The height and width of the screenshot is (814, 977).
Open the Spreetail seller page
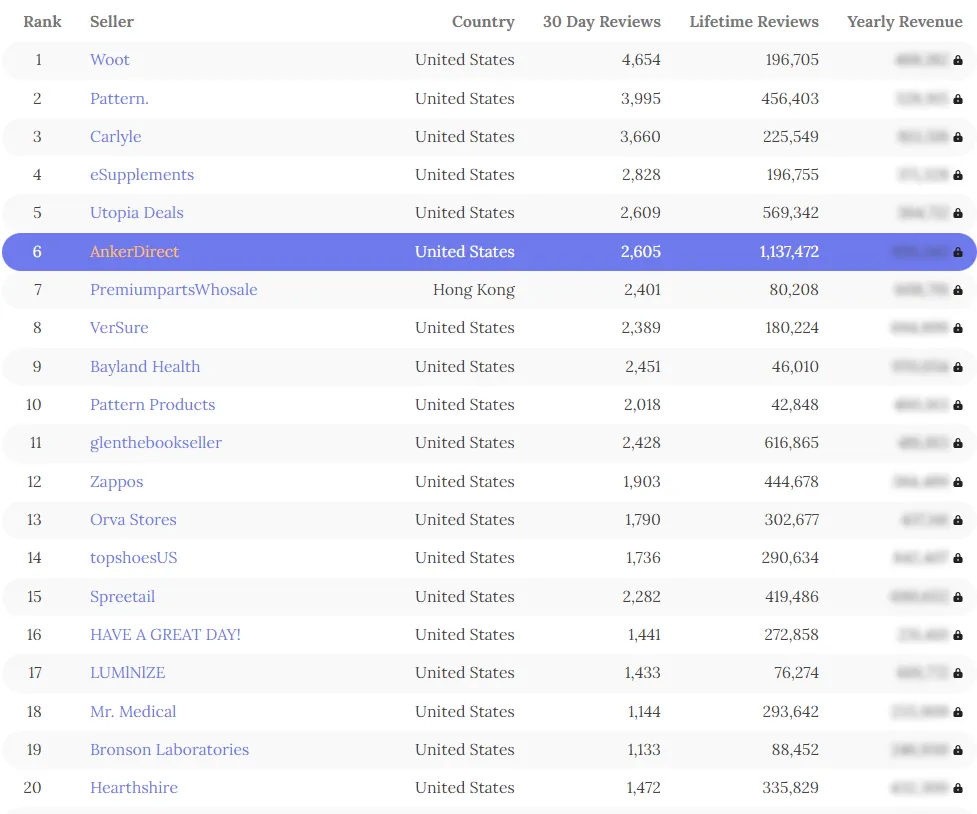pos(122,596)
